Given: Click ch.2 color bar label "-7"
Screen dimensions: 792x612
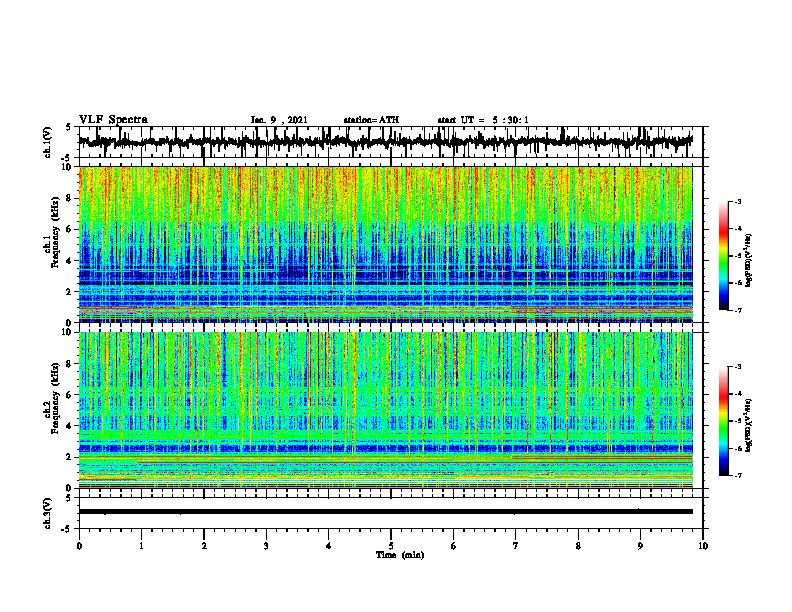Looking at the screenshot, I should click(738, 476).
